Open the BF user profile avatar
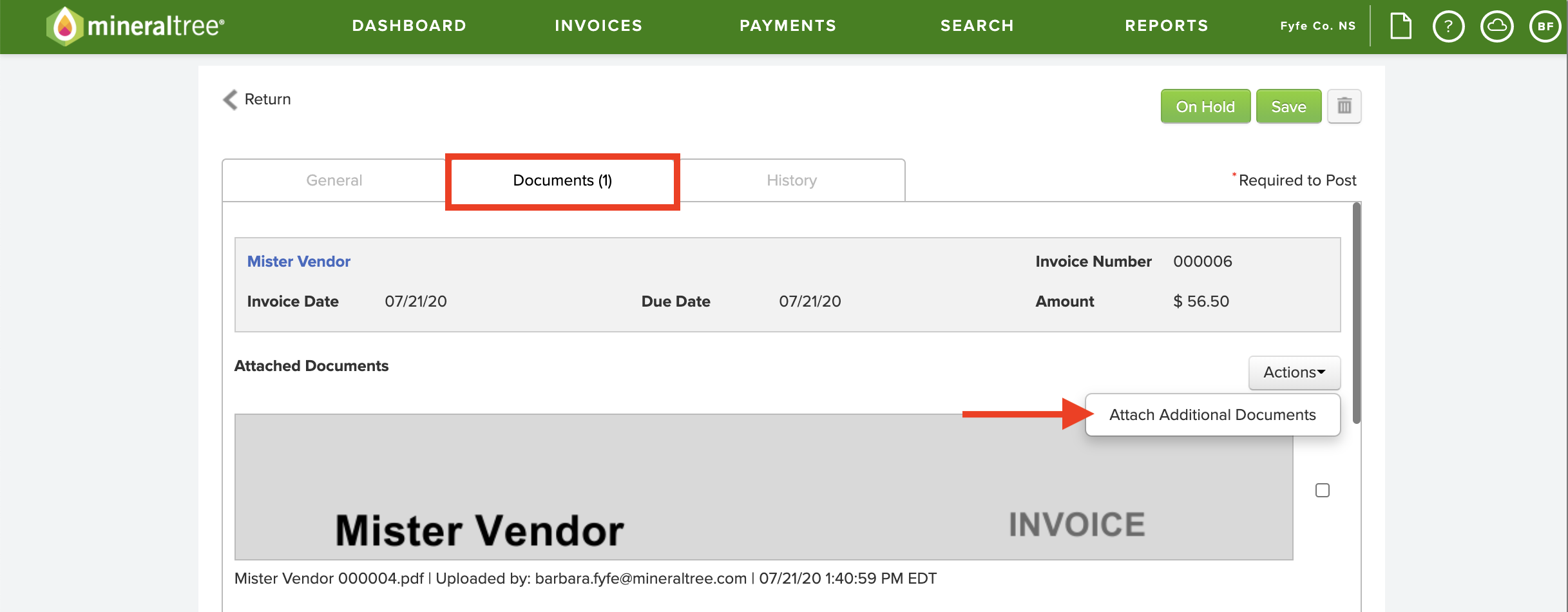The image size is (1568, 612). pyautogui.click(x=1545, y=26)
